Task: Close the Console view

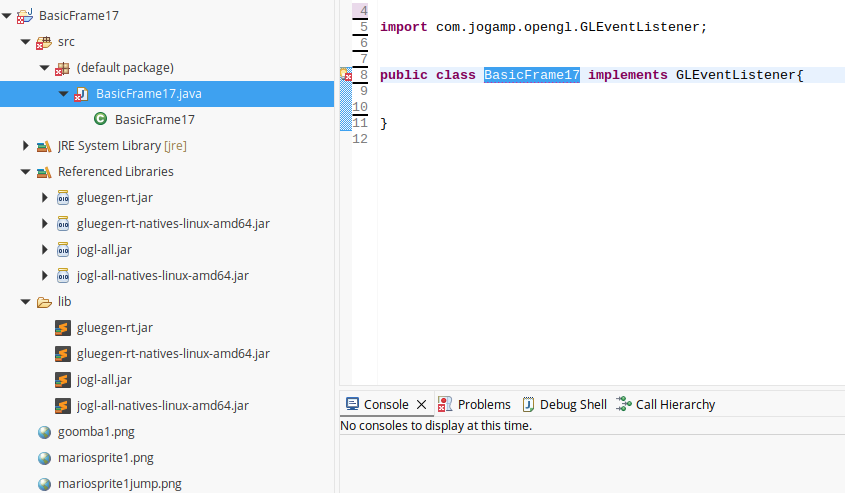Action: [x=421, y=404]
